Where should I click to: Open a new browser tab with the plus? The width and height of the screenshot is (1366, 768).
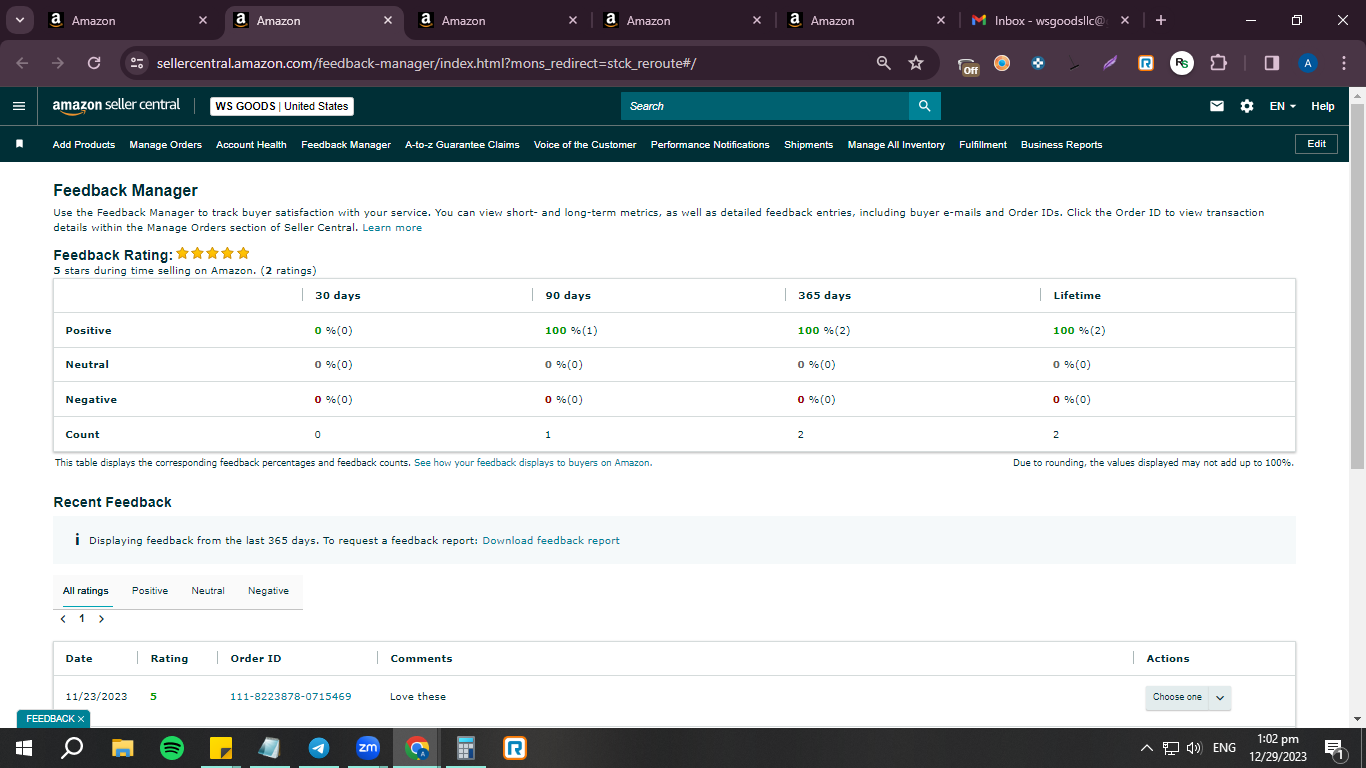(1160, 20)
